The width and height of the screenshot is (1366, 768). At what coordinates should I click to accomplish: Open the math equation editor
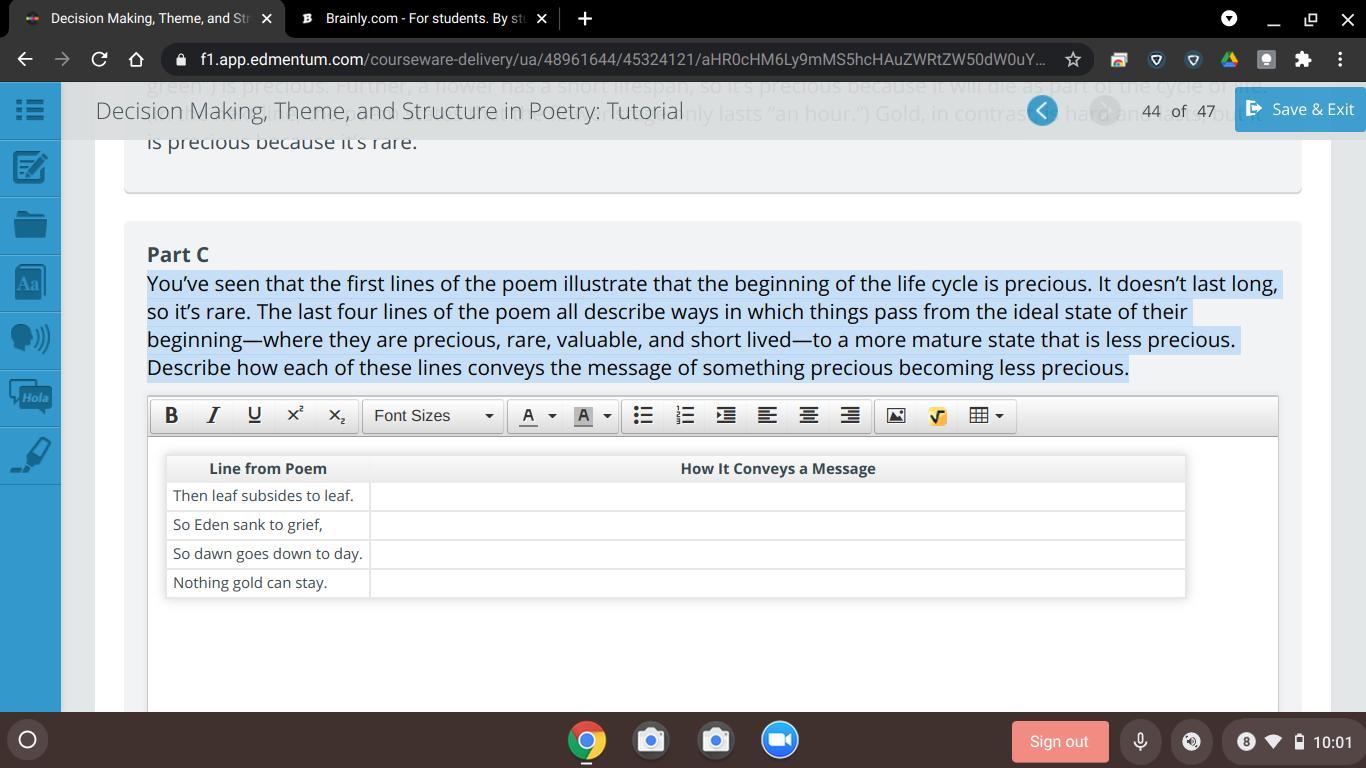coord(937,416)
